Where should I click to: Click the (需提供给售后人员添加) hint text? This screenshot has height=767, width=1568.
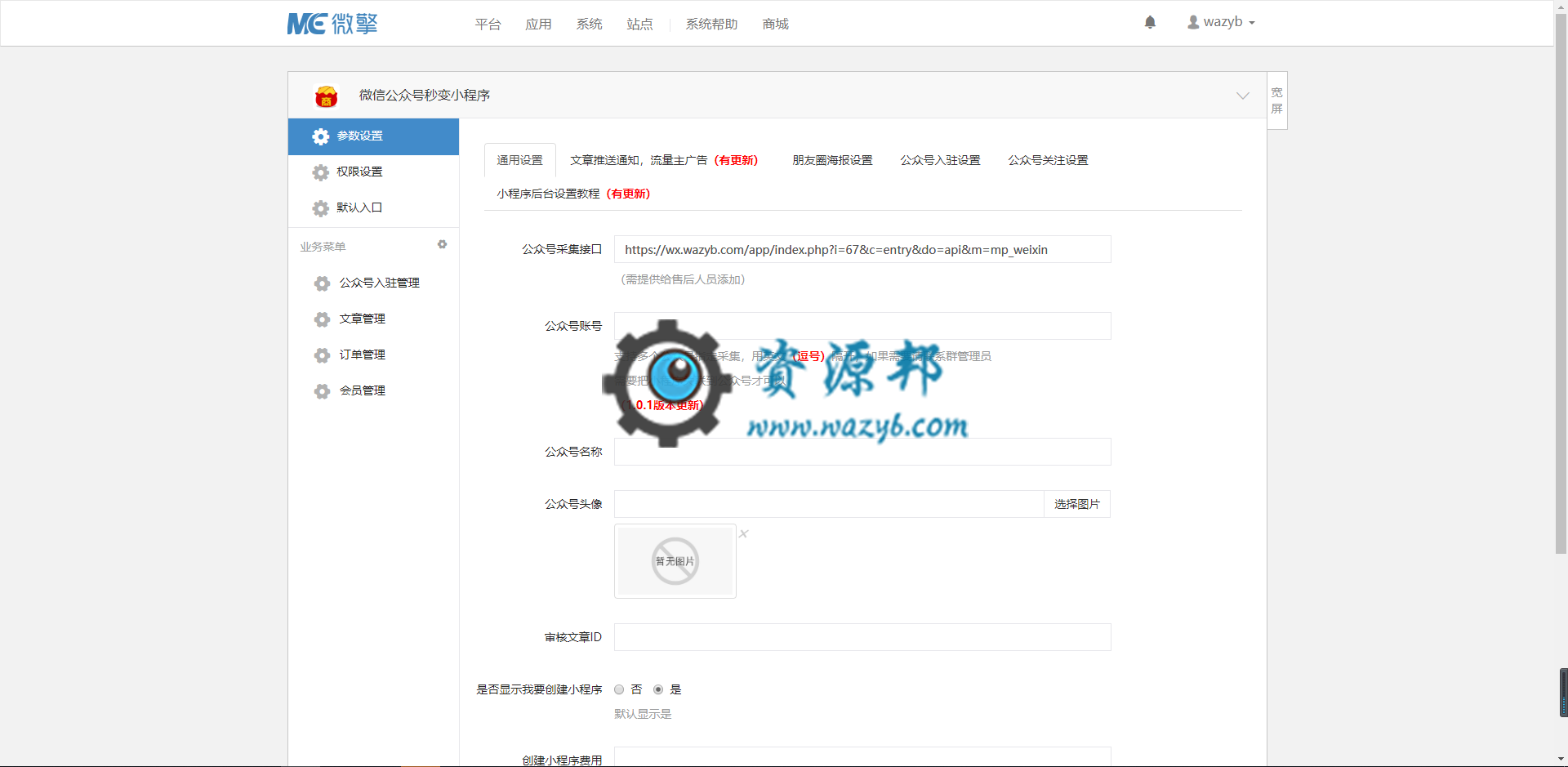[683, 279]
